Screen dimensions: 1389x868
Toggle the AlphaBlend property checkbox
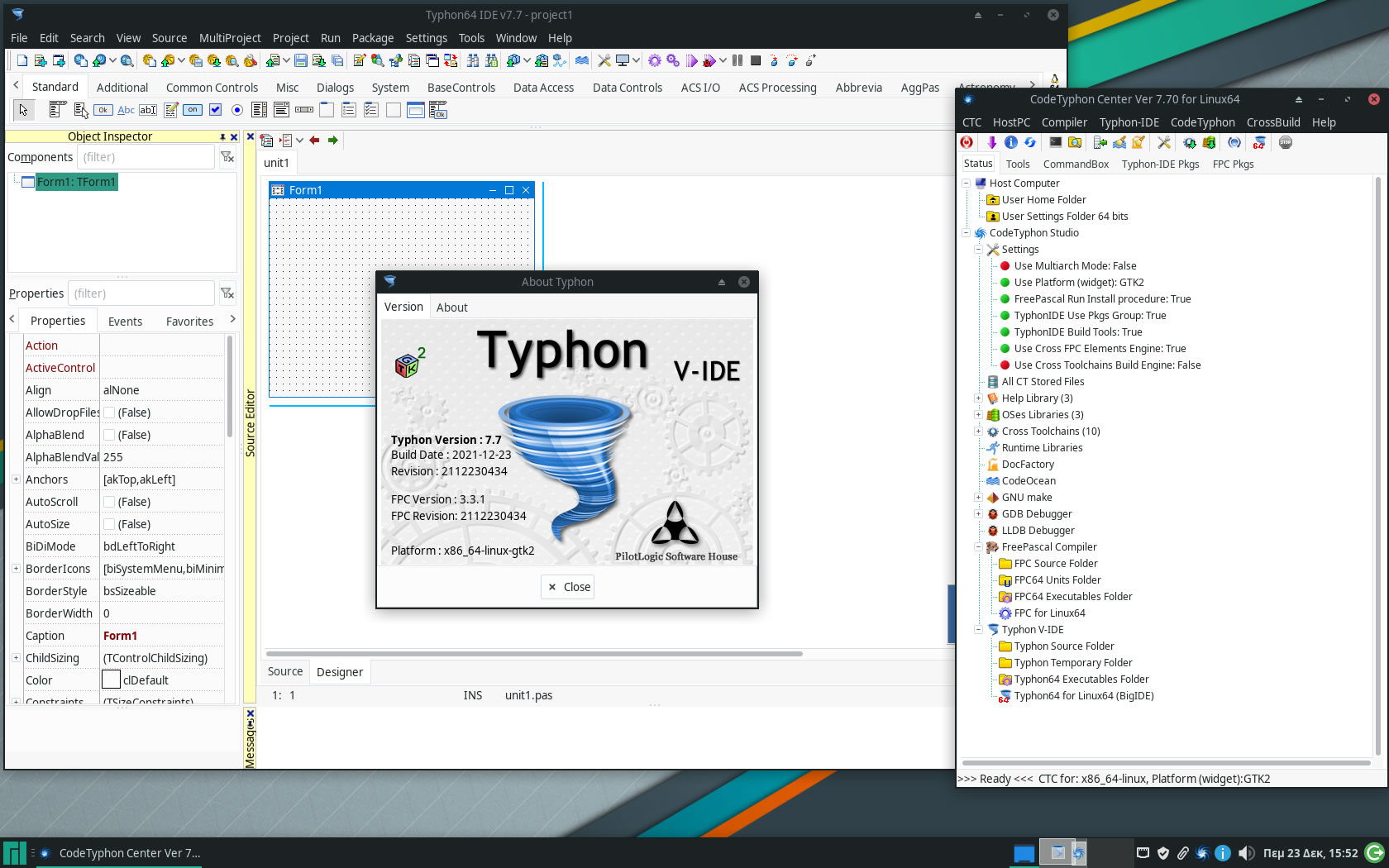109,435
